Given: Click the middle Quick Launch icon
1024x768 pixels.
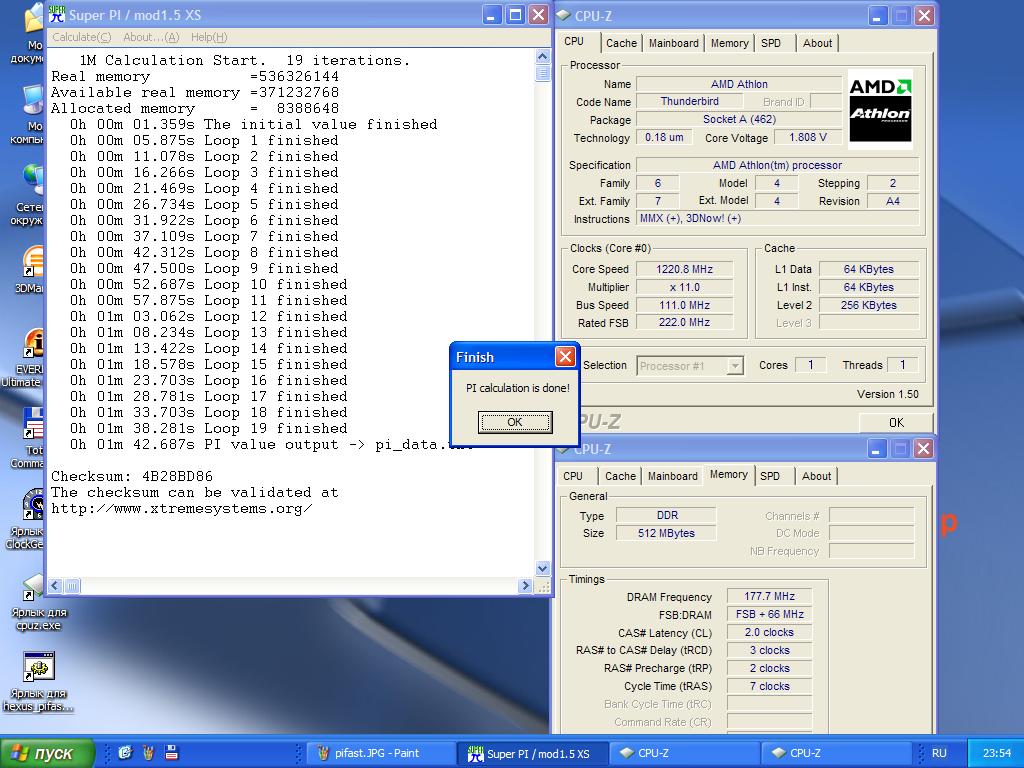Looking at the screenshot, I should pyautogui.click(x=148, y=752).
